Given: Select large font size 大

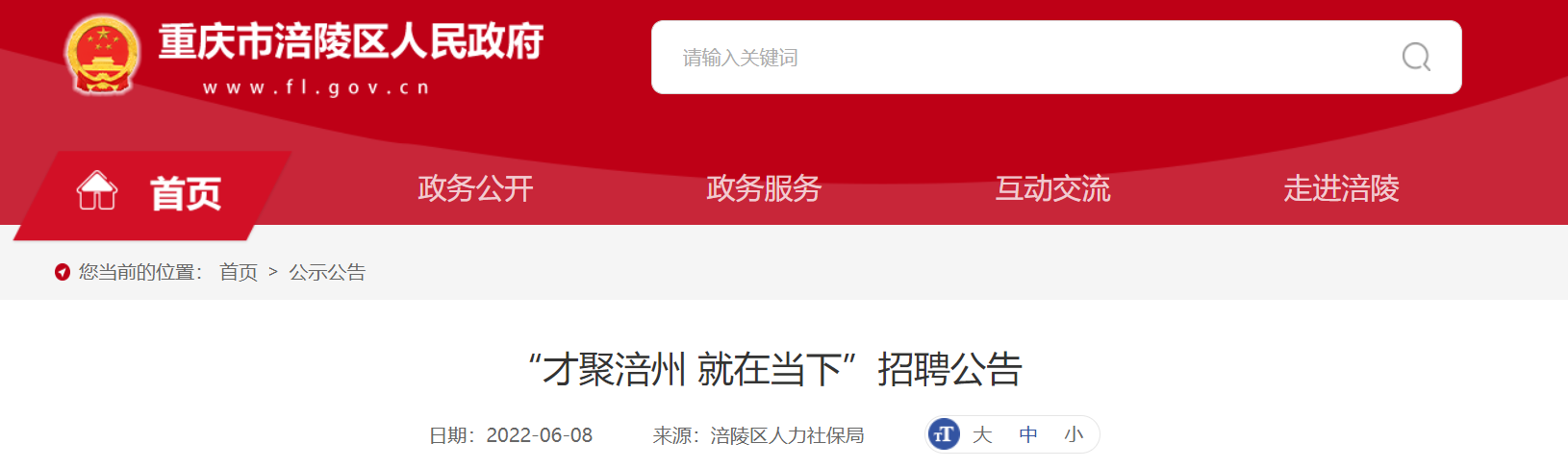Looking at the screenshot, I should point(982,435).
